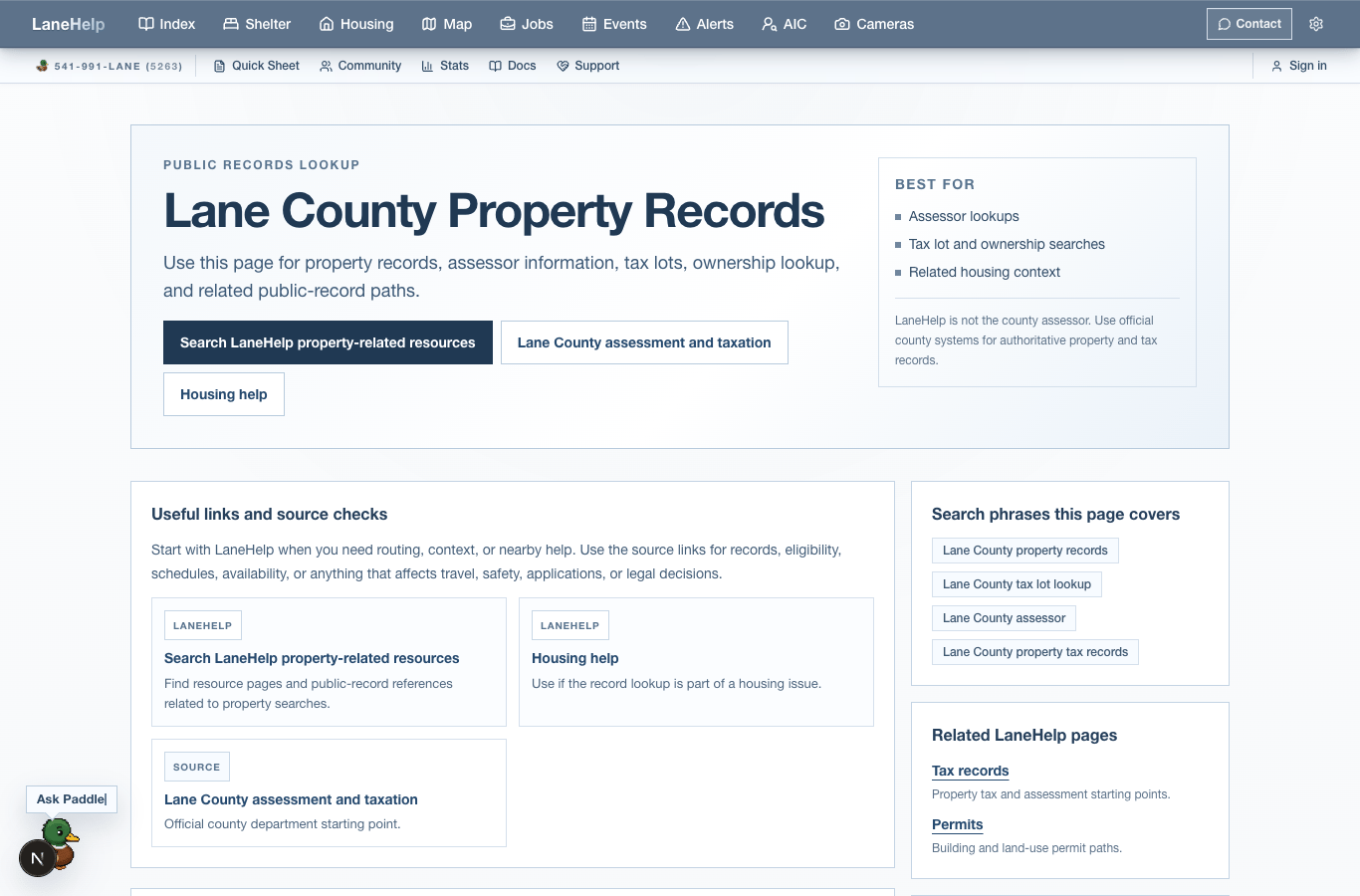Select 'Lane County tax lot lookup' chip
1360x896 pixels.
[x=1017, y=584]
